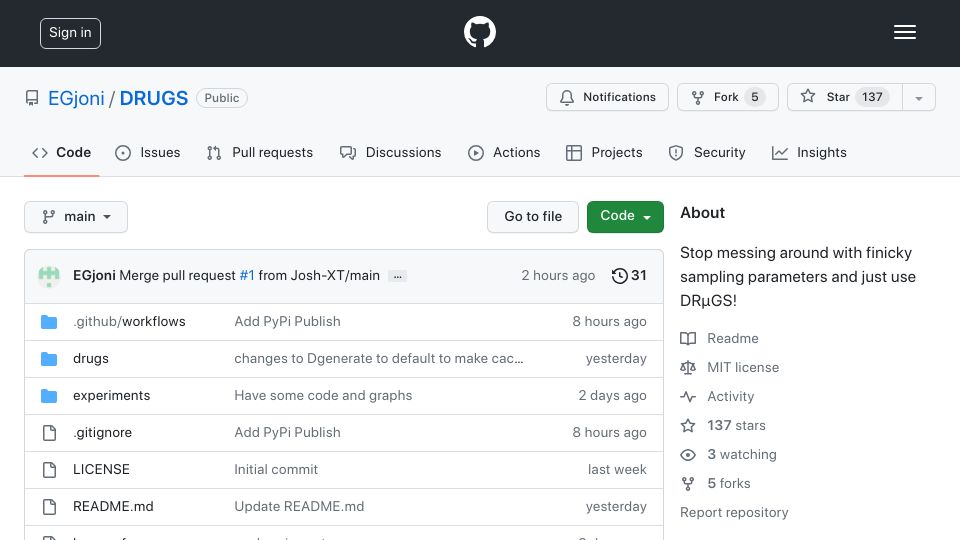Open the DRUGS repository link

click(x=154, y=98)
